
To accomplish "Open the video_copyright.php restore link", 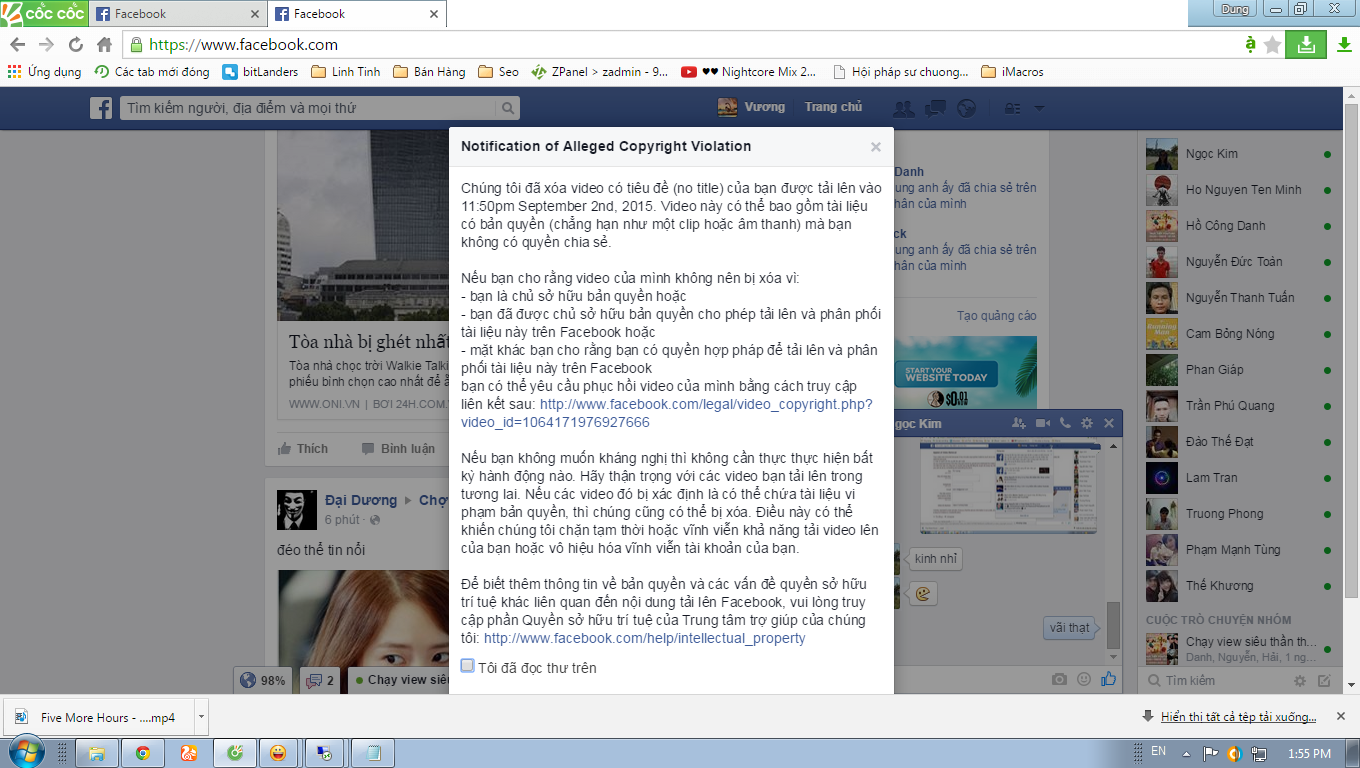I will point(666,413).
